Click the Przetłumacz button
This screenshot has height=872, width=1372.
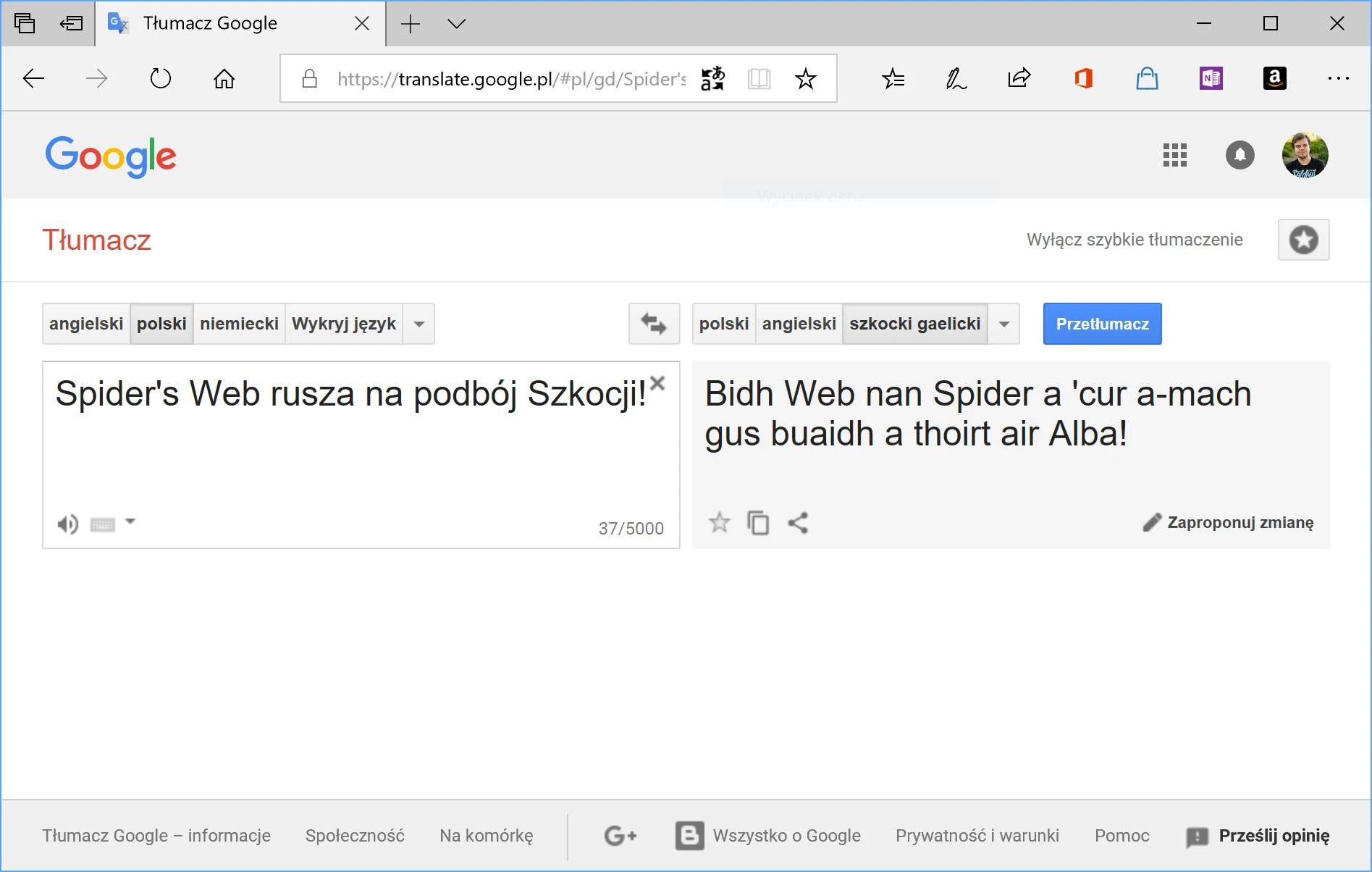pyautogui.click(x=1102, y=324)
